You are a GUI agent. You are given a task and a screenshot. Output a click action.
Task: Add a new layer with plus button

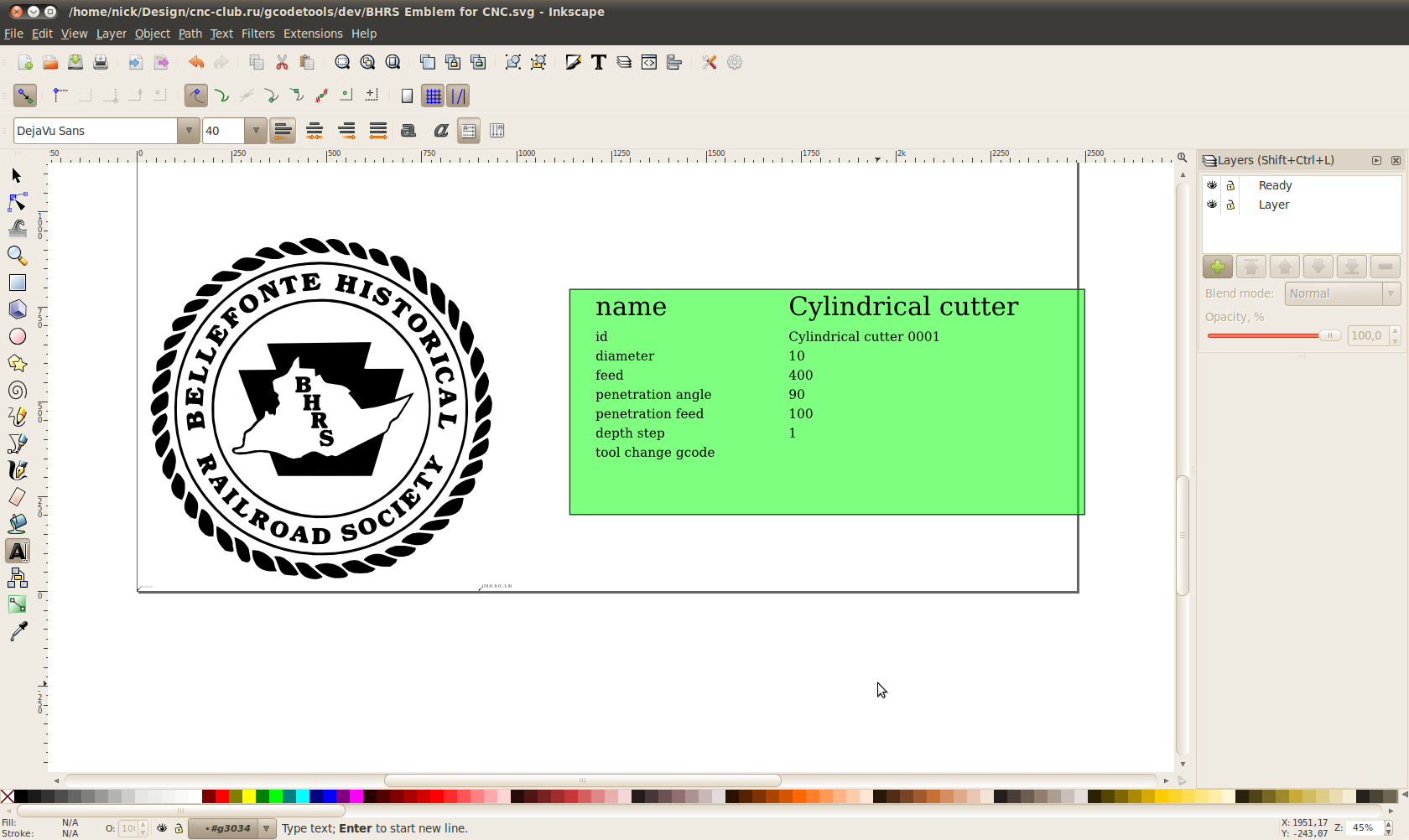(1218, 267)
